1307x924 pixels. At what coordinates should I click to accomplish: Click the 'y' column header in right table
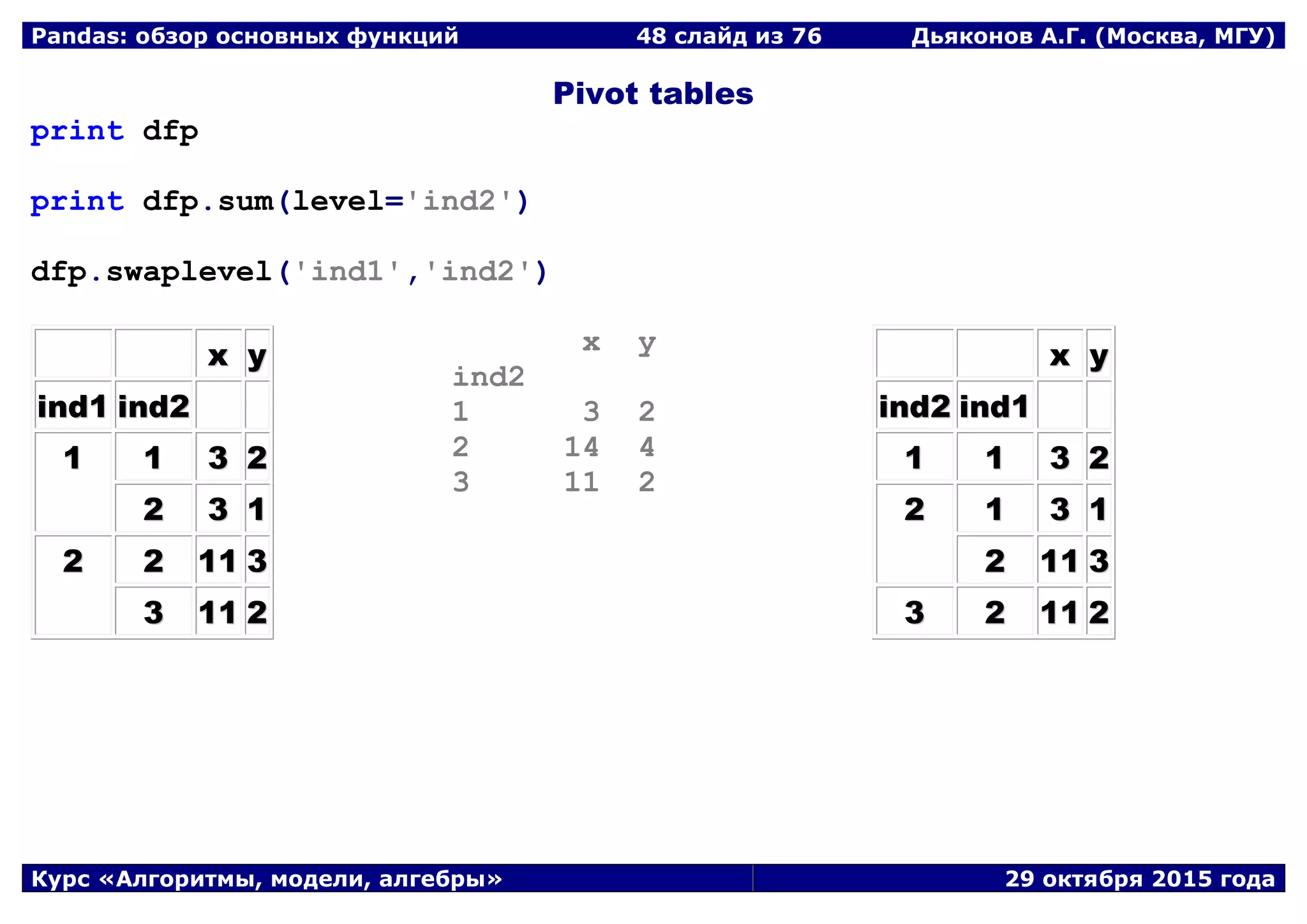[x=1098, y=355]
